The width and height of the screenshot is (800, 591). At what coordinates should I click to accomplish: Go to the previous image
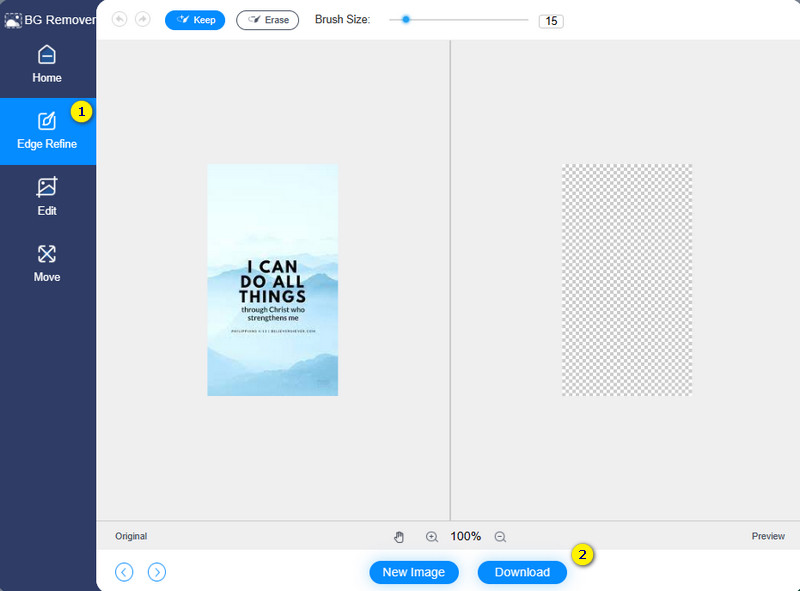[124, 571]
